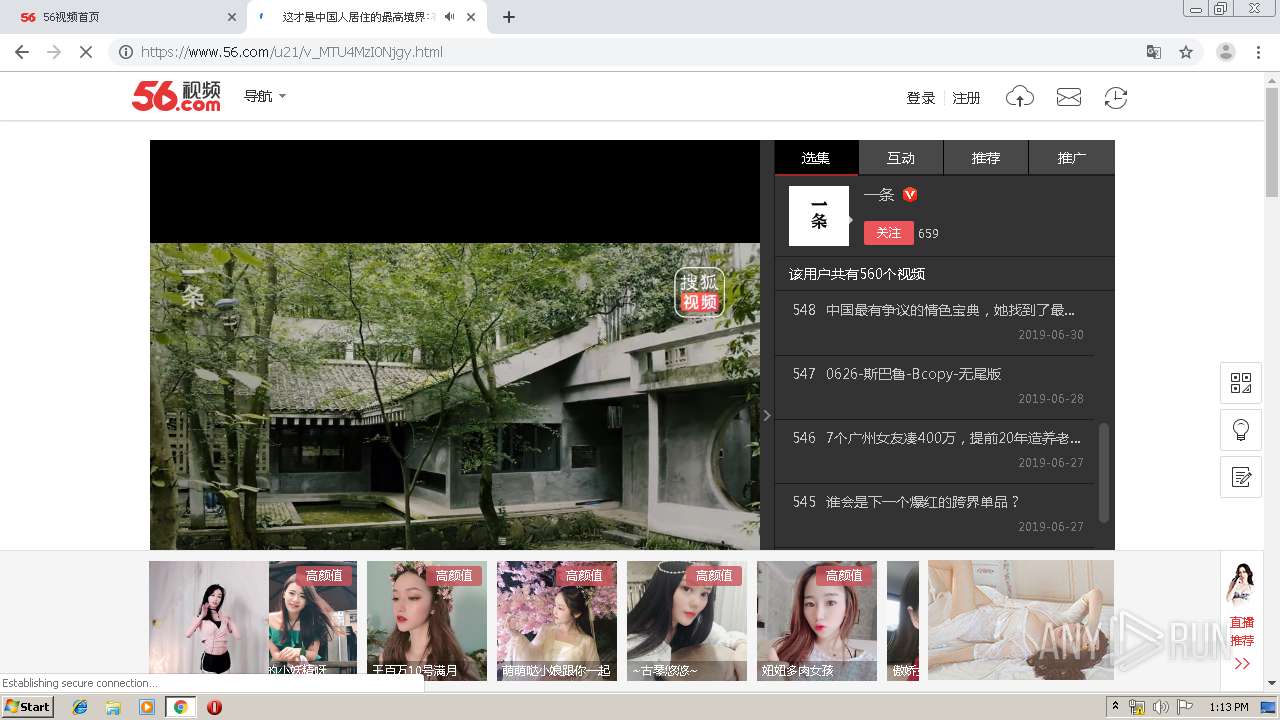Viewport: 1280px width, 720px height.
Task: Click the 关注 follow button
Action: (888, 233)
